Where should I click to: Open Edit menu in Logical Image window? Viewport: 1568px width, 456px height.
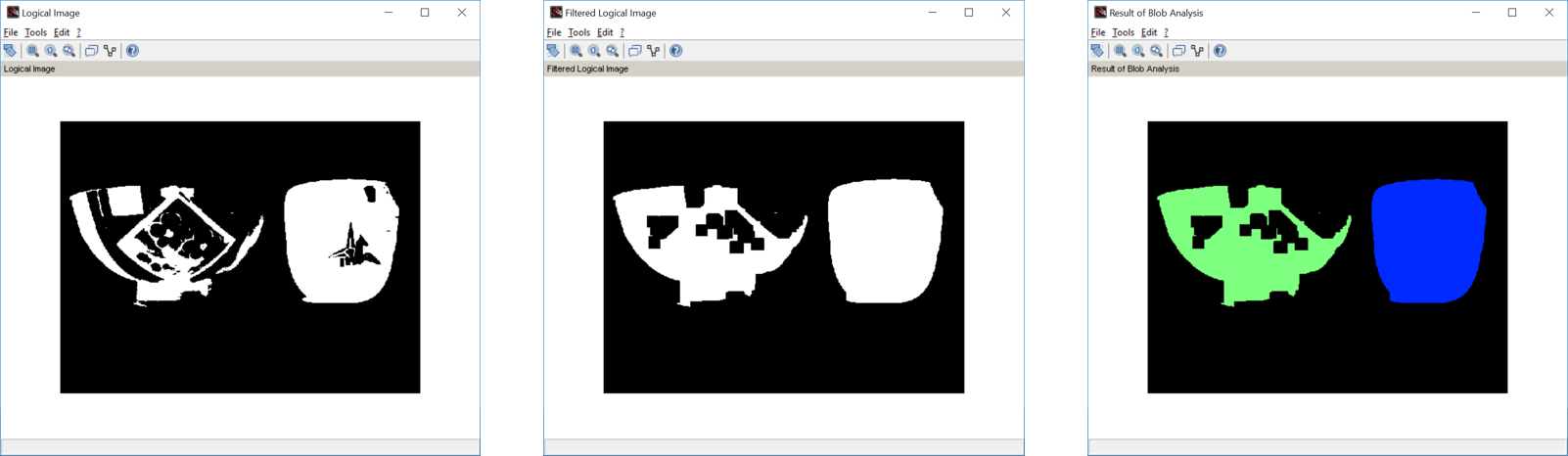[62, 32]
